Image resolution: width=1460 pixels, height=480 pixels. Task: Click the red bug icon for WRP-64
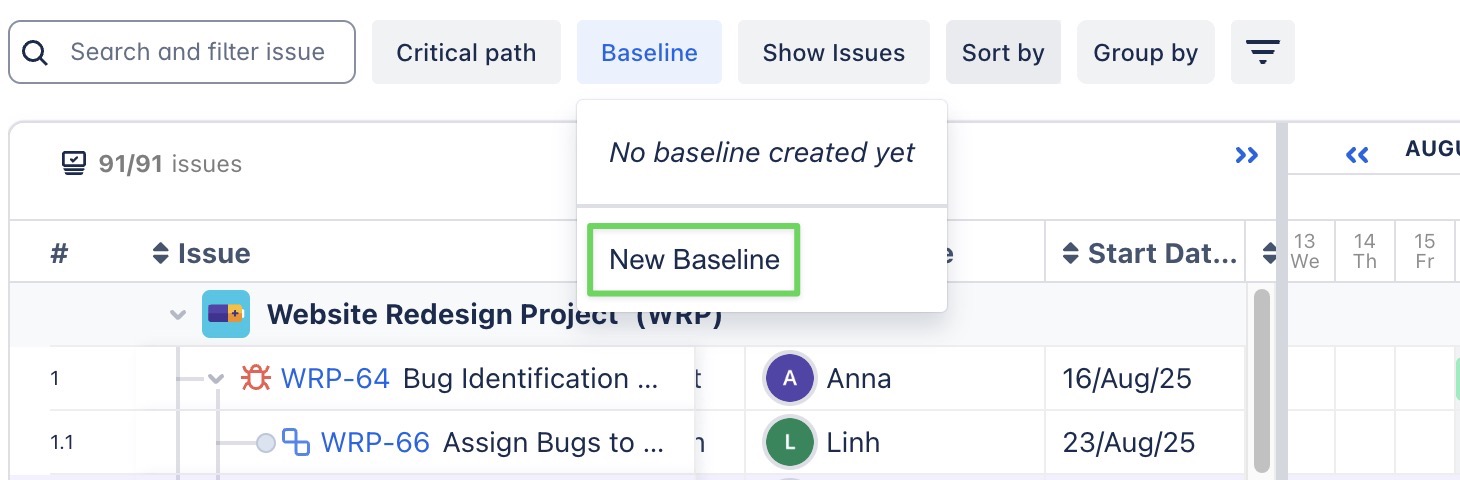(x=256, y=379)
